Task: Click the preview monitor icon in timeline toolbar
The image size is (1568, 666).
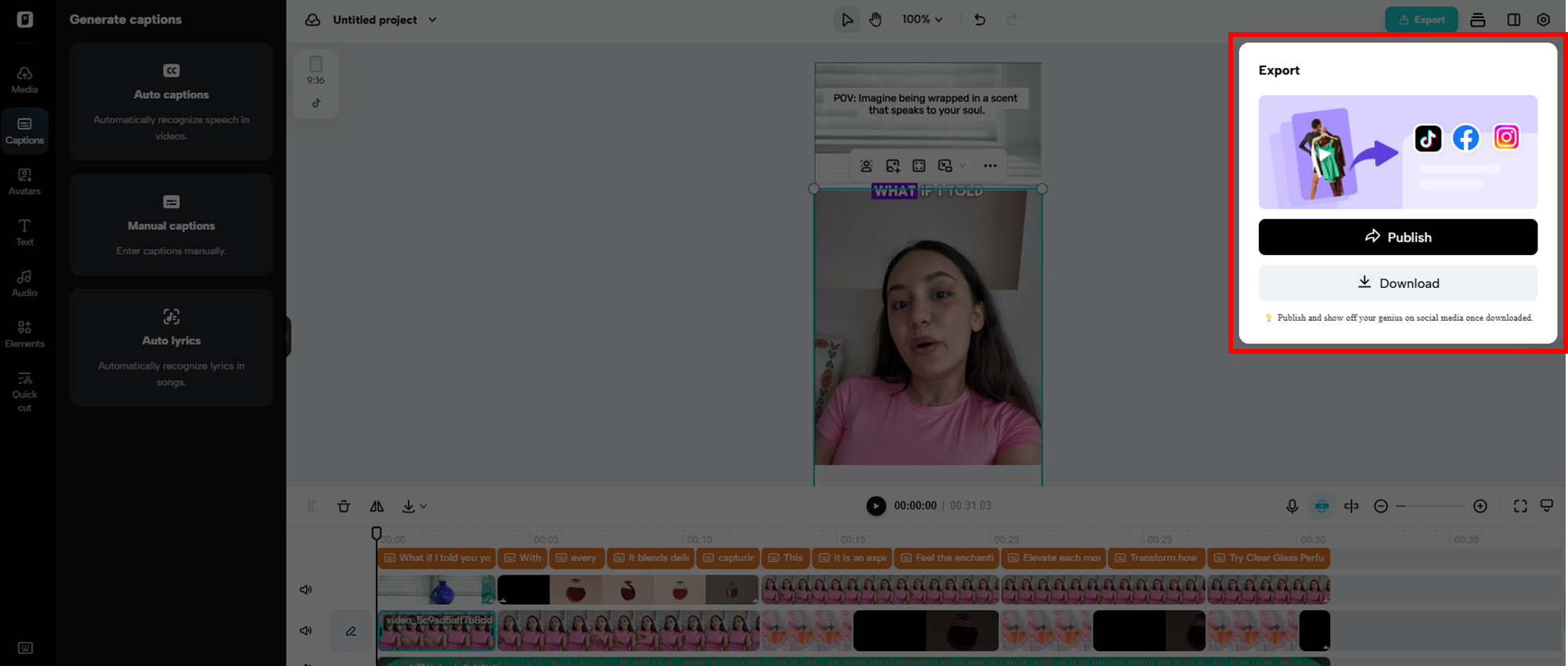Action: point(1547,506)
